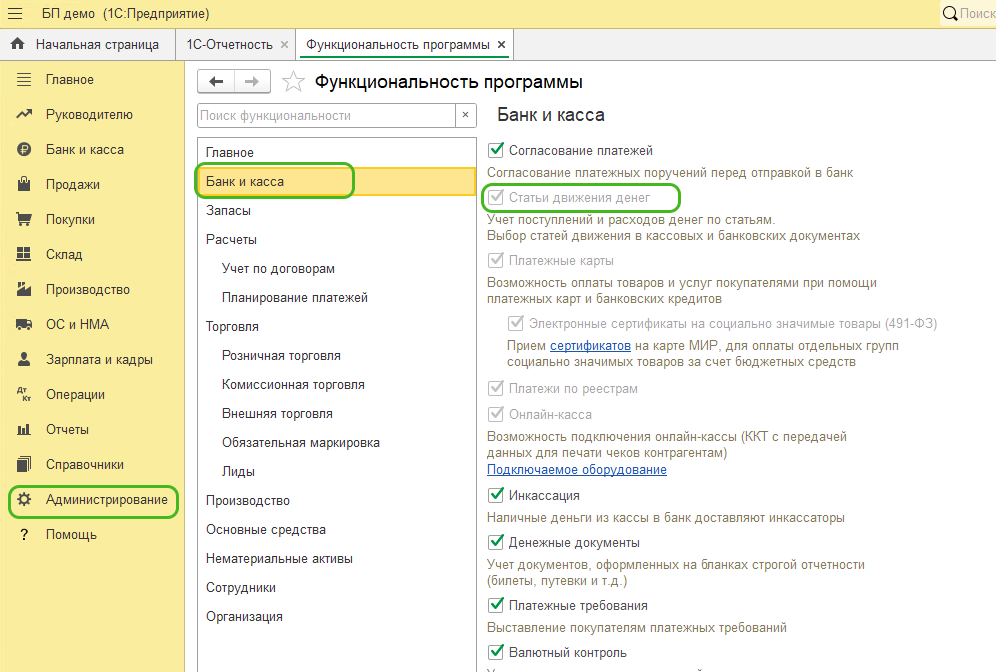Open the Начальная страница tab
The height and width of the screenshot is (672, 996).
click(x=86, y=45)
